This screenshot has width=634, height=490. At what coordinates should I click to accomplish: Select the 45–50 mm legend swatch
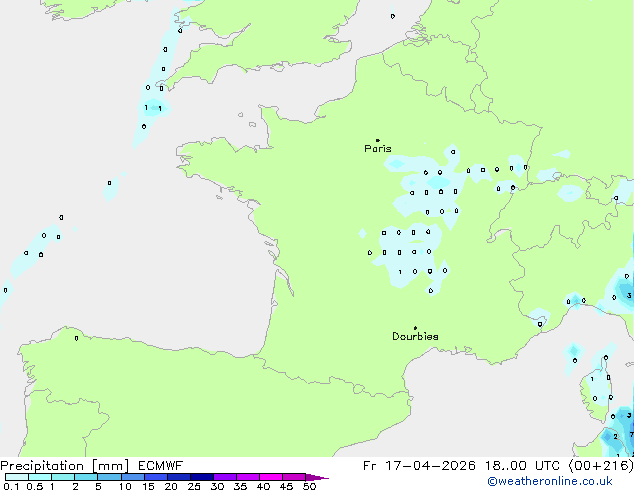[x=294, y=477]
